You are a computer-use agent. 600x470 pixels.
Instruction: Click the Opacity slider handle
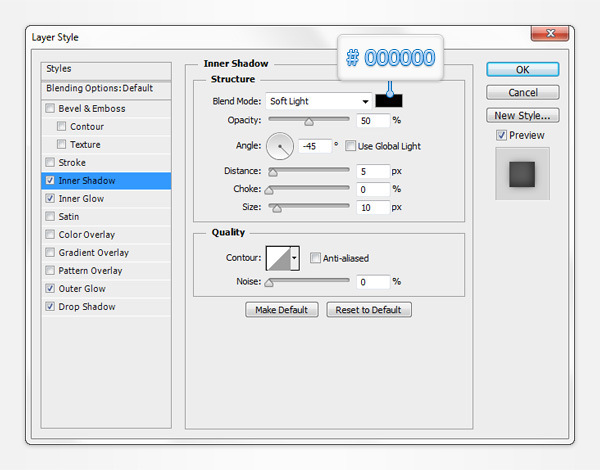click(309, 121)
